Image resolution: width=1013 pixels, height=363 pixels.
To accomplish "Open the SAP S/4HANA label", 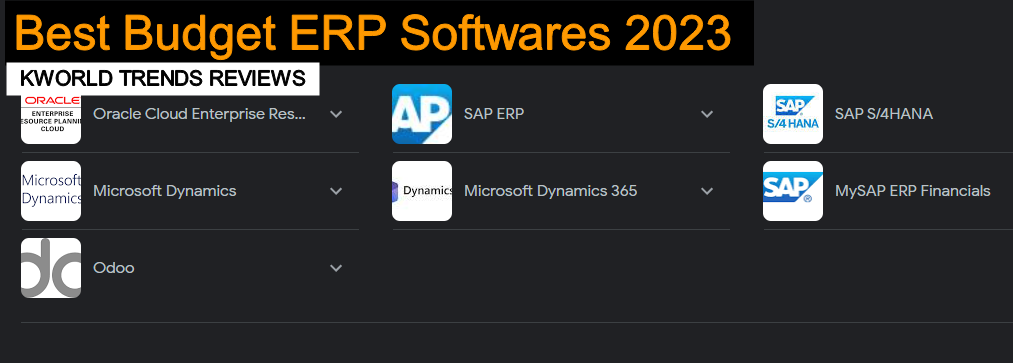I will coord(884,114).
